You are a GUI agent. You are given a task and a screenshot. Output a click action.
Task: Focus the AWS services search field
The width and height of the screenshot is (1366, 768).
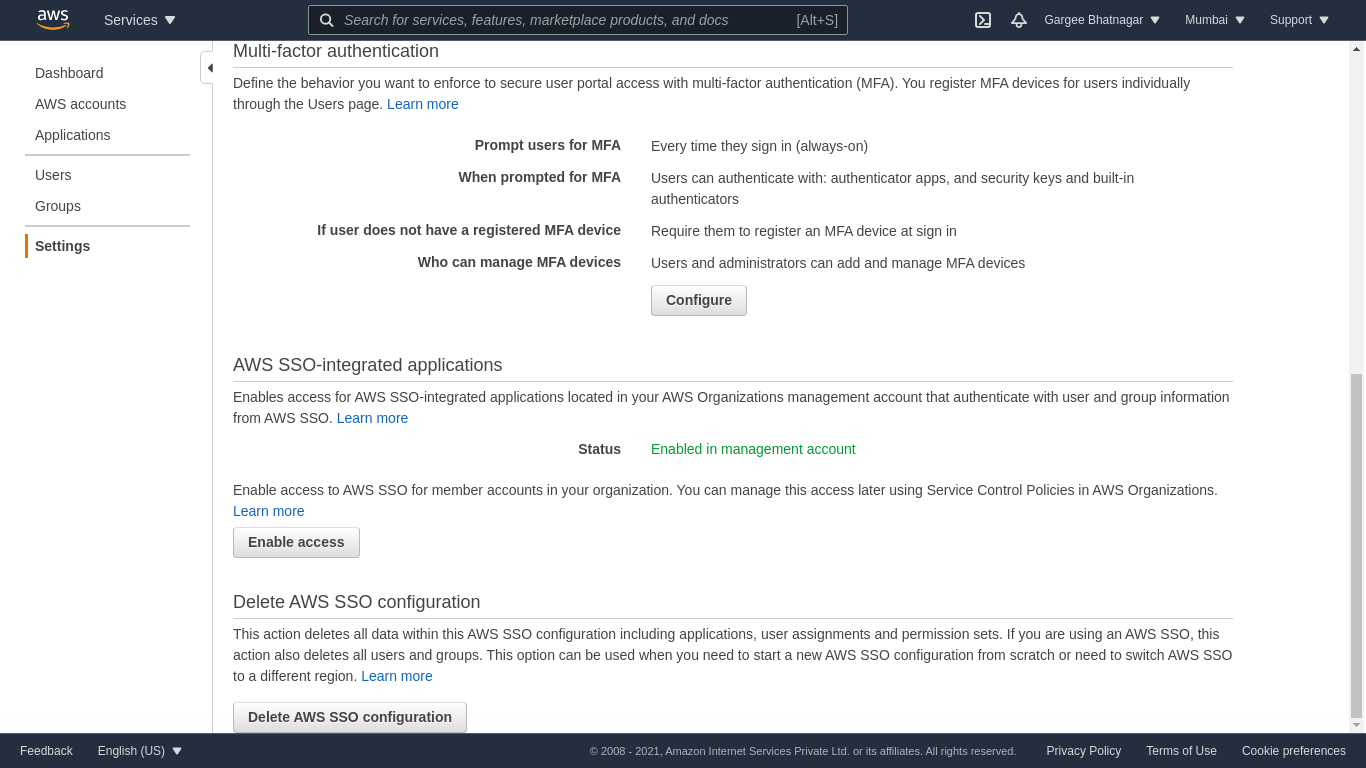578,20
